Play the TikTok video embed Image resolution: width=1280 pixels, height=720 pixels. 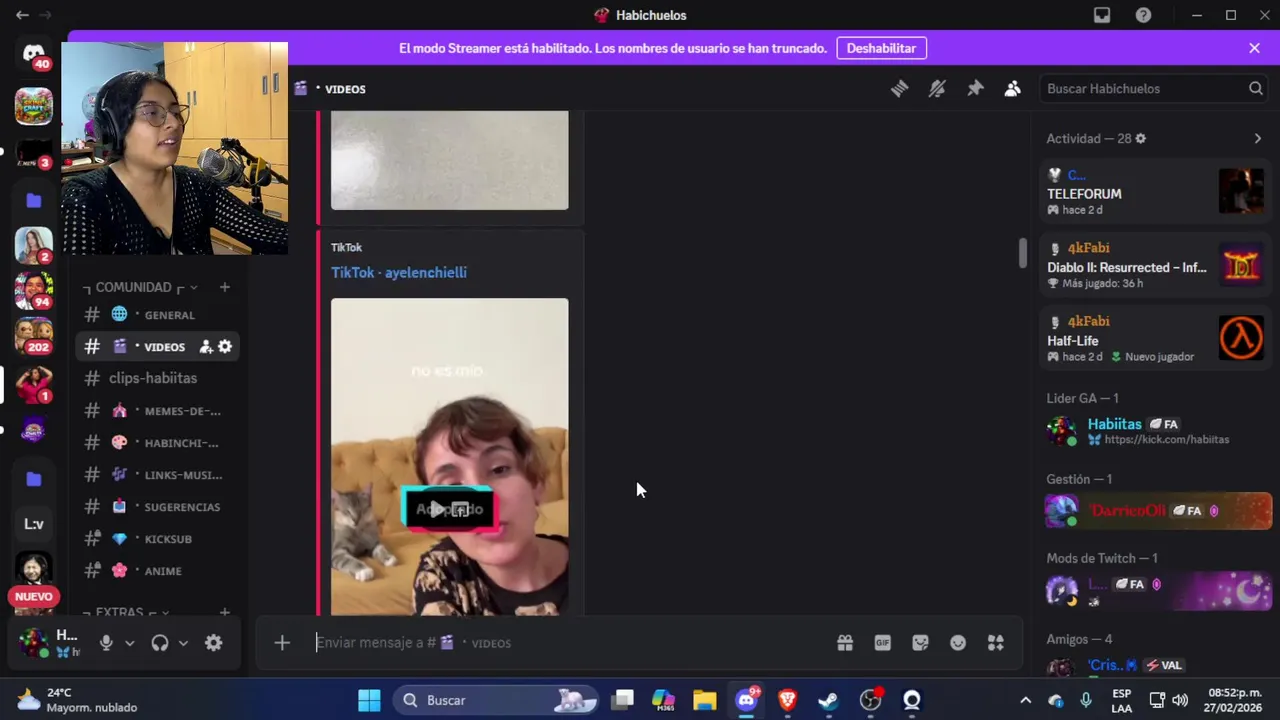(x=437, y=509)
